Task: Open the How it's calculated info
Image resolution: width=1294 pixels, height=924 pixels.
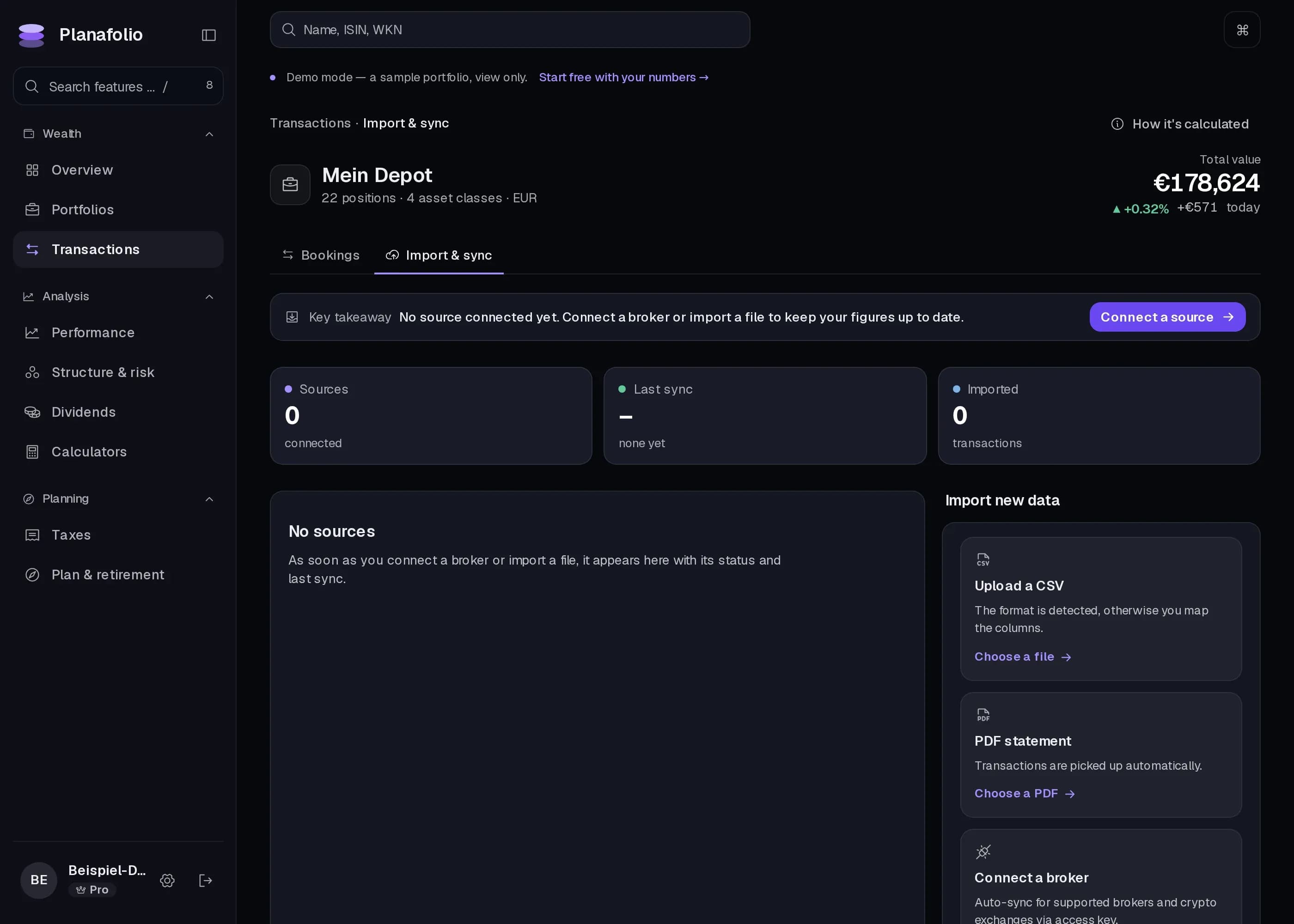Action: pyautogui.click(x=1180, y=124)
